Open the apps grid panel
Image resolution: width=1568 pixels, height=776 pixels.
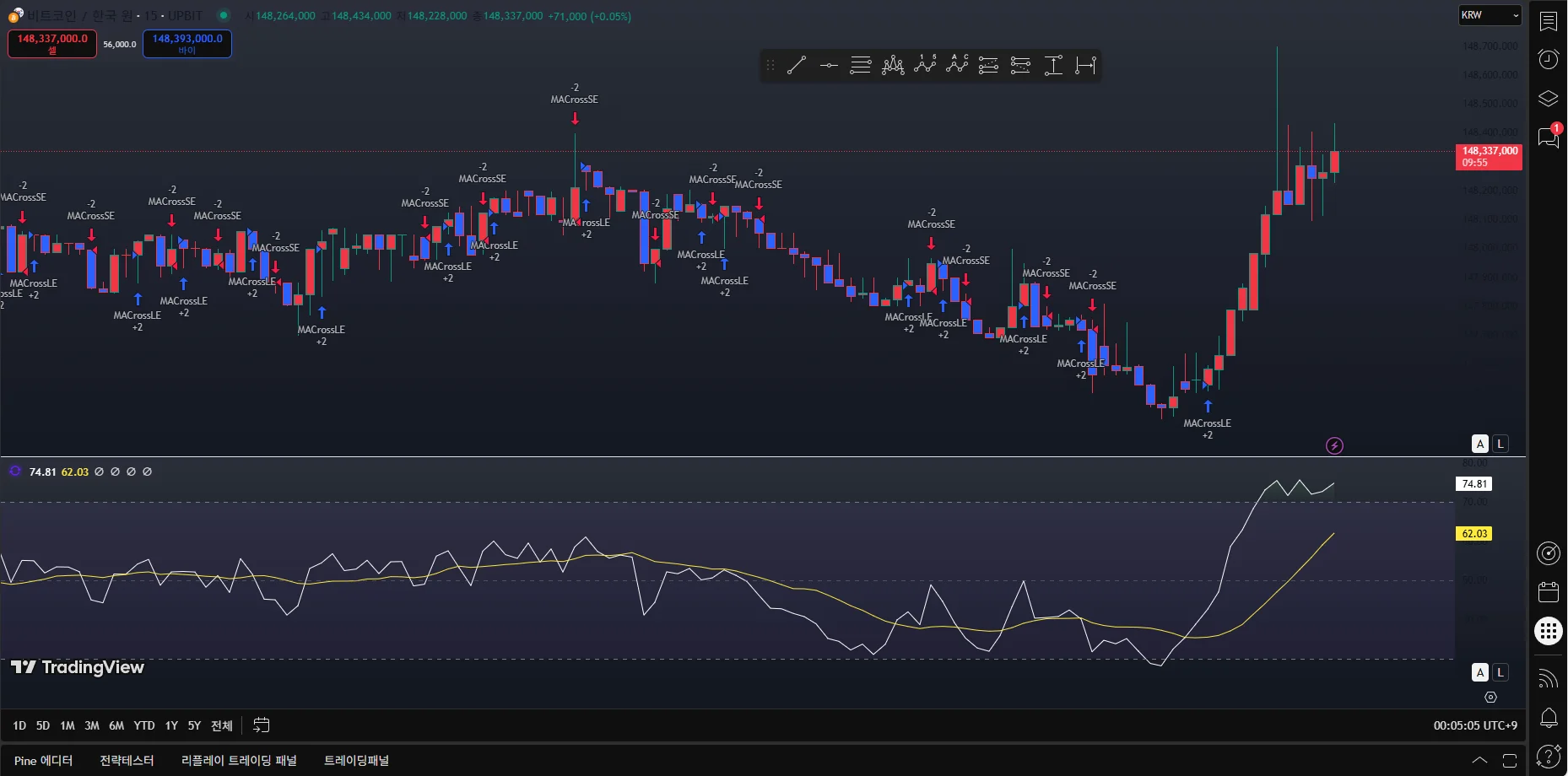[x=1549, y=631]
